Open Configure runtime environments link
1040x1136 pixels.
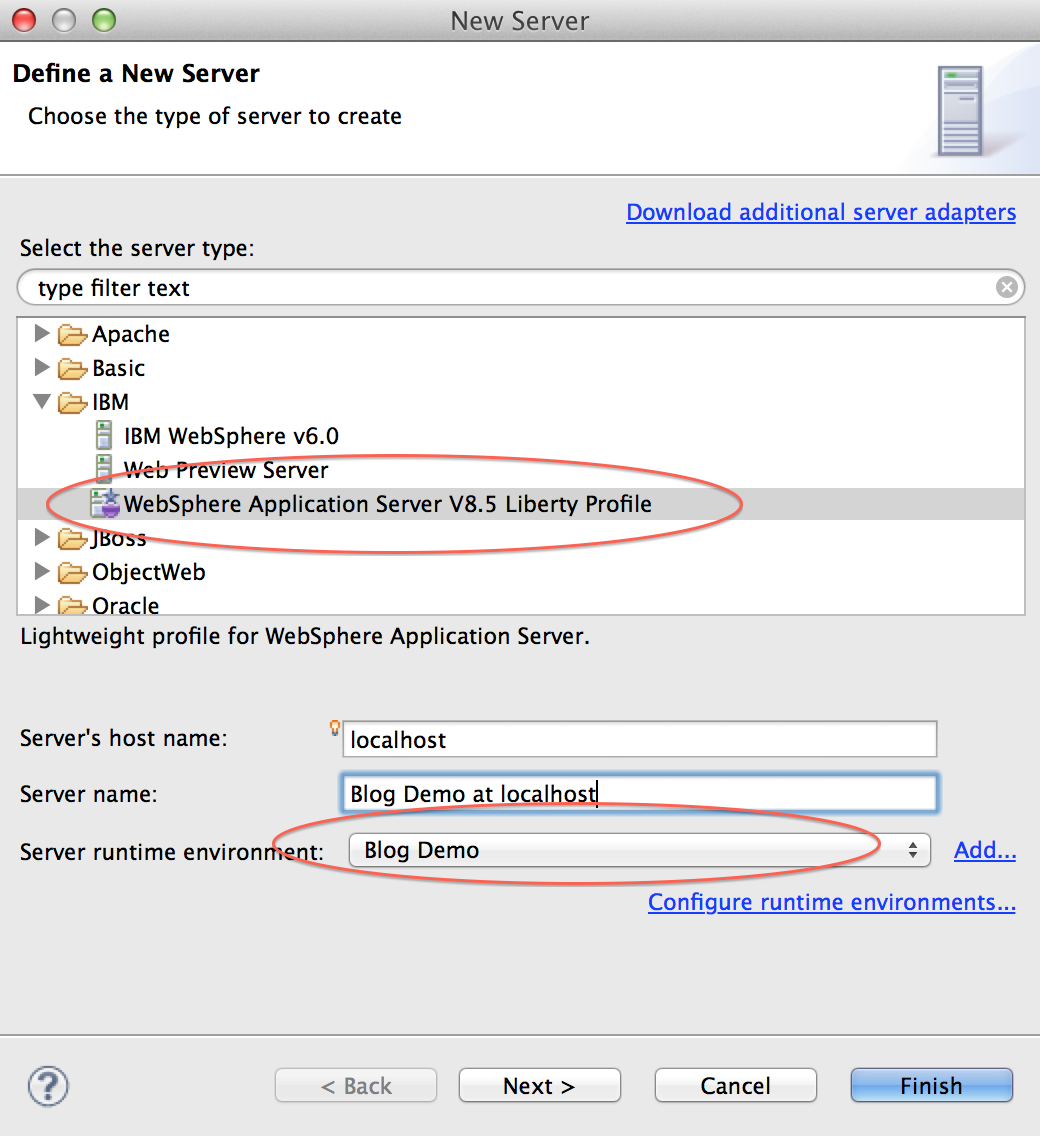tap(832, 902)
